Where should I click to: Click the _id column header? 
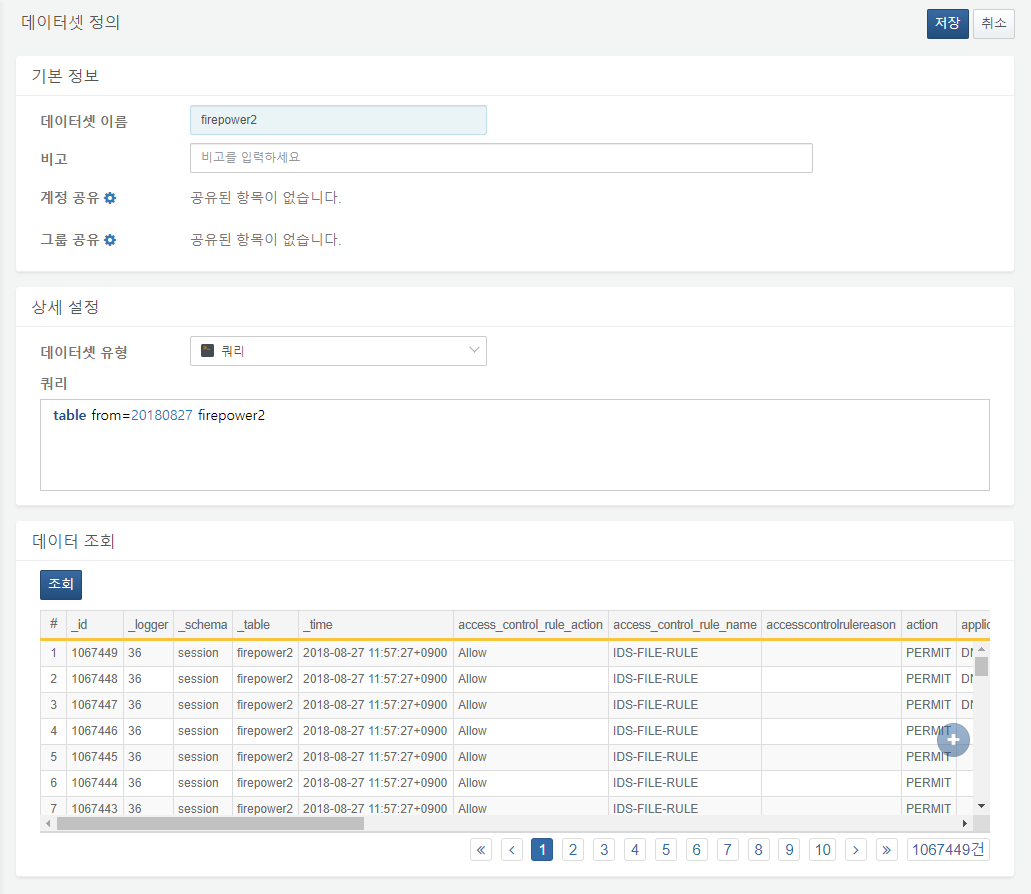(x=95, y=624)
